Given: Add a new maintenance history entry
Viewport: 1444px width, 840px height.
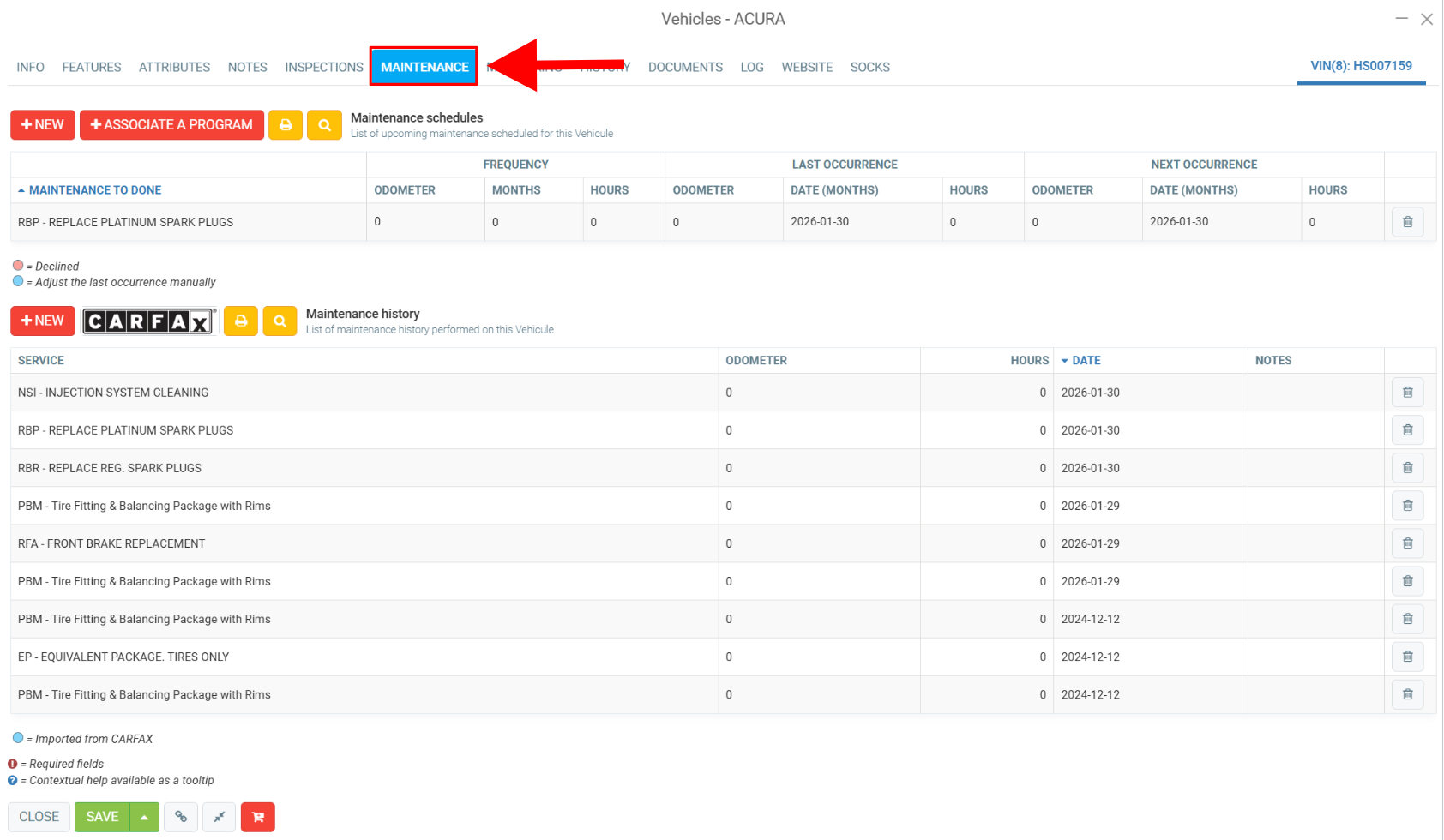Looking at the screenshot, I should point(43,321).
